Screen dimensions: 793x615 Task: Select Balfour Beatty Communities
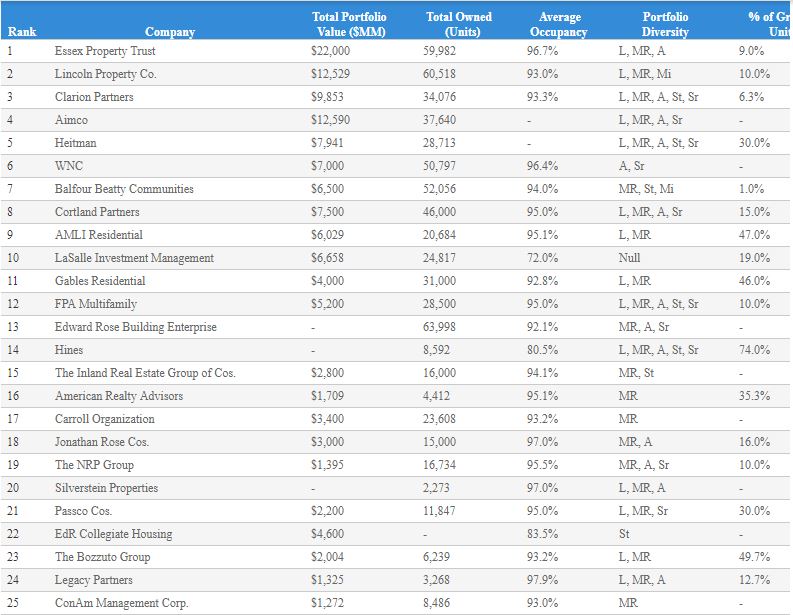124,189
